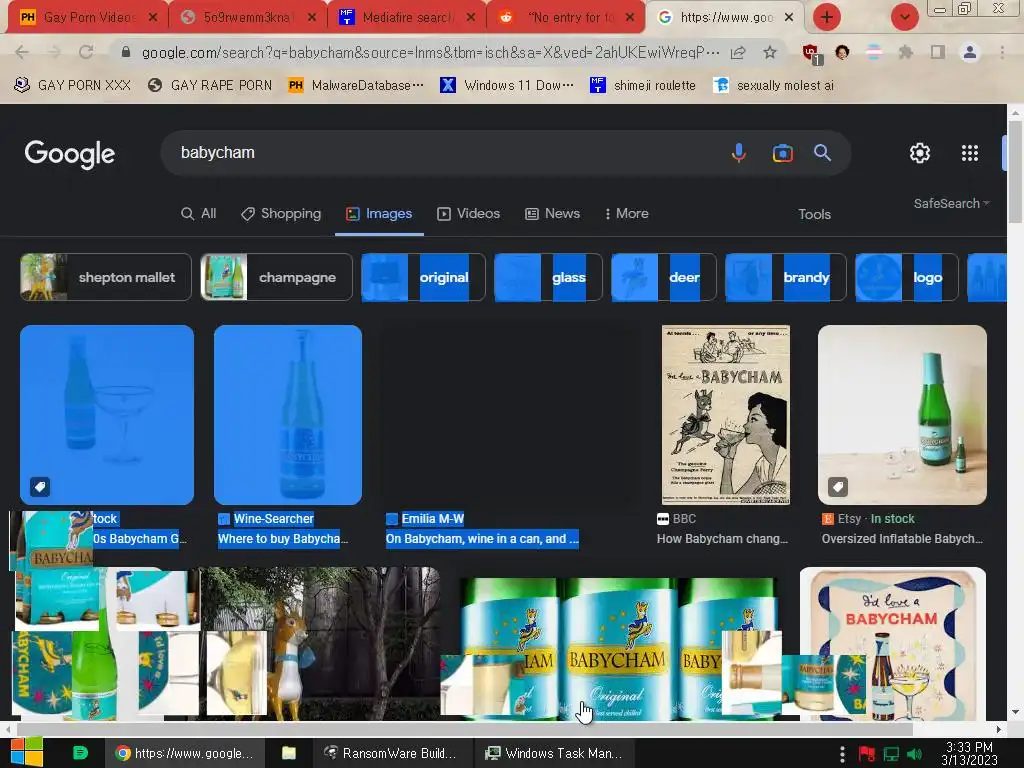The height and width of the screenshot is (768, 1024).
Task: Open the MalwareDatabase bookmark
Action: click(x=356, y=86)
